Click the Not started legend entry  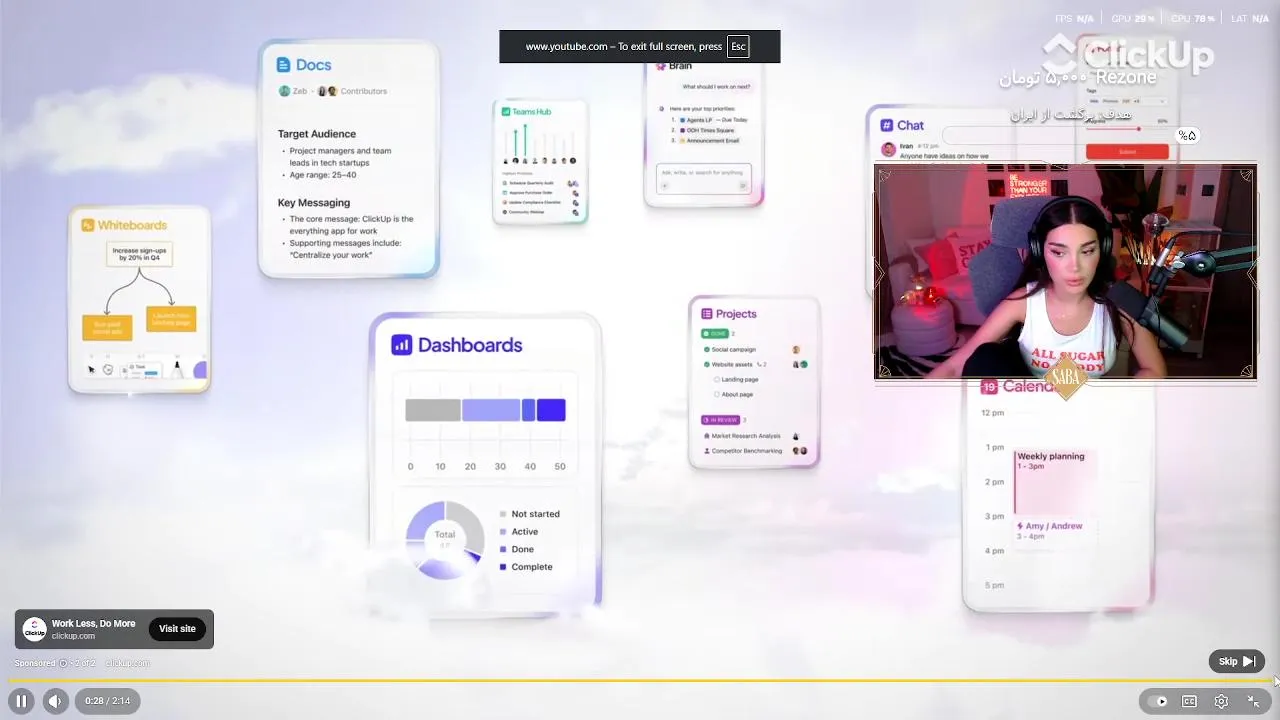(x=529, y=514)
